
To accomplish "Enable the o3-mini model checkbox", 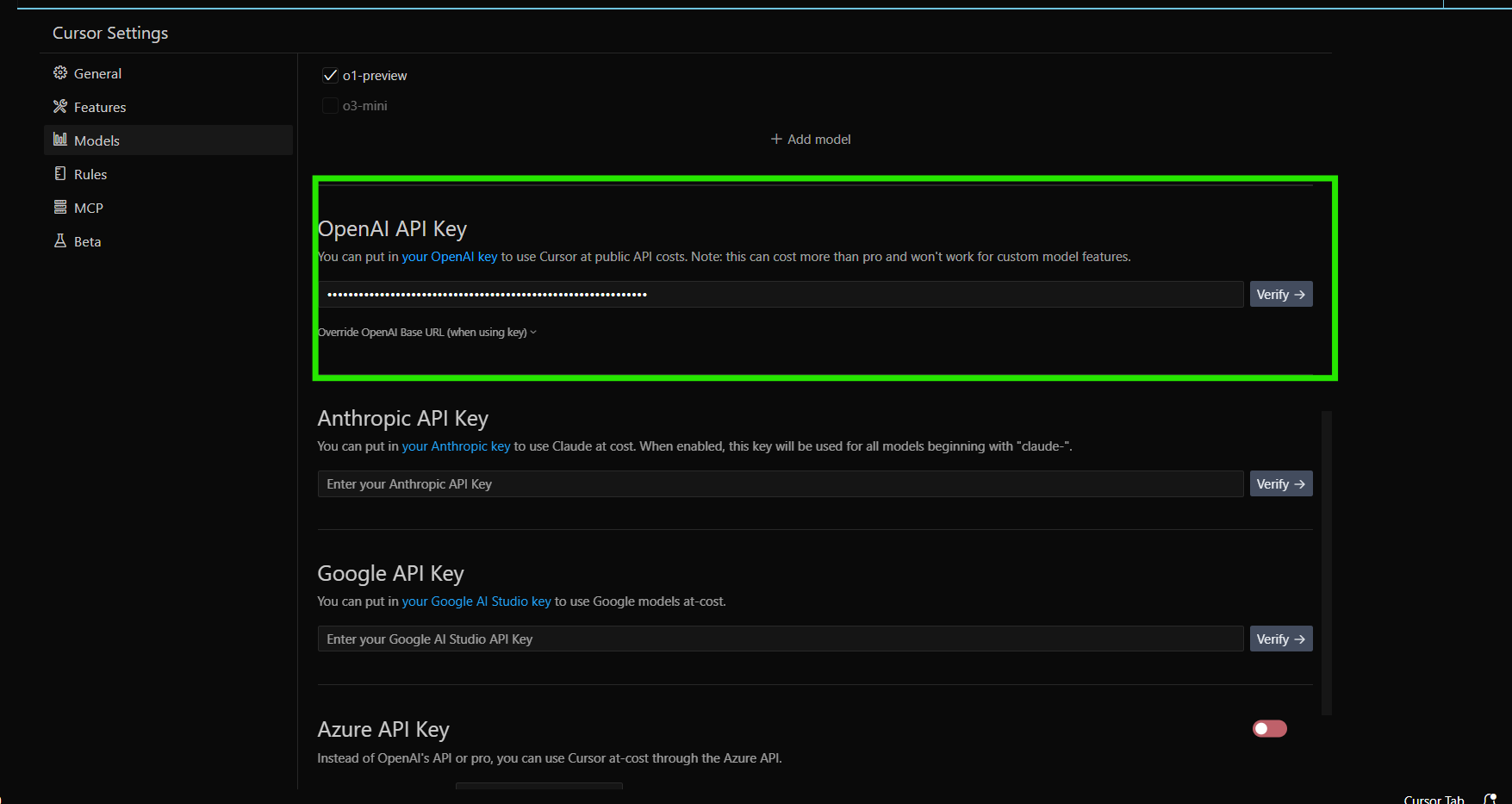I will coord(330,106).
